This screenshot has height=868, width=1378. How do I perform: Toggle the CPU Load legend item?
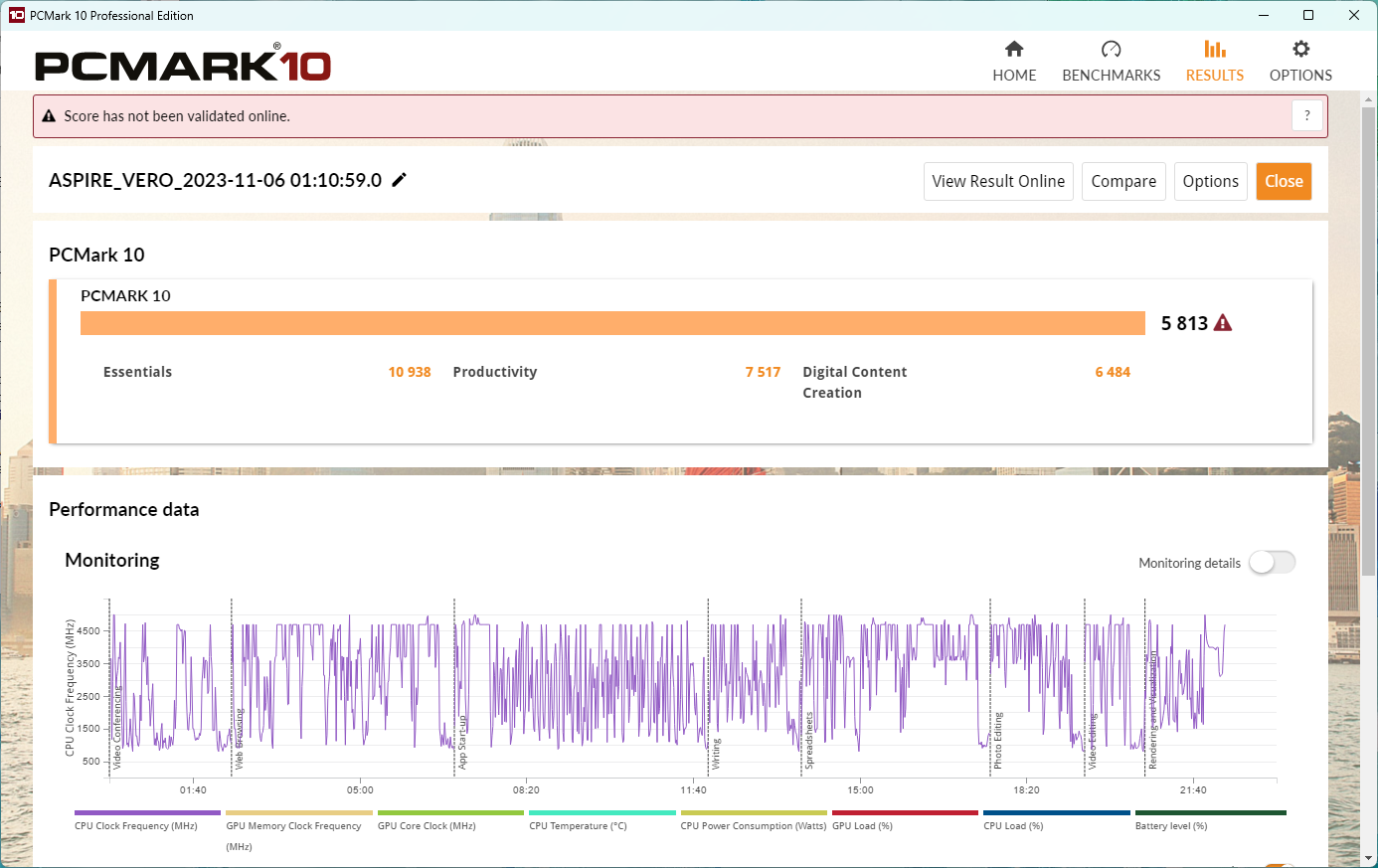(x=1057, y=822)
